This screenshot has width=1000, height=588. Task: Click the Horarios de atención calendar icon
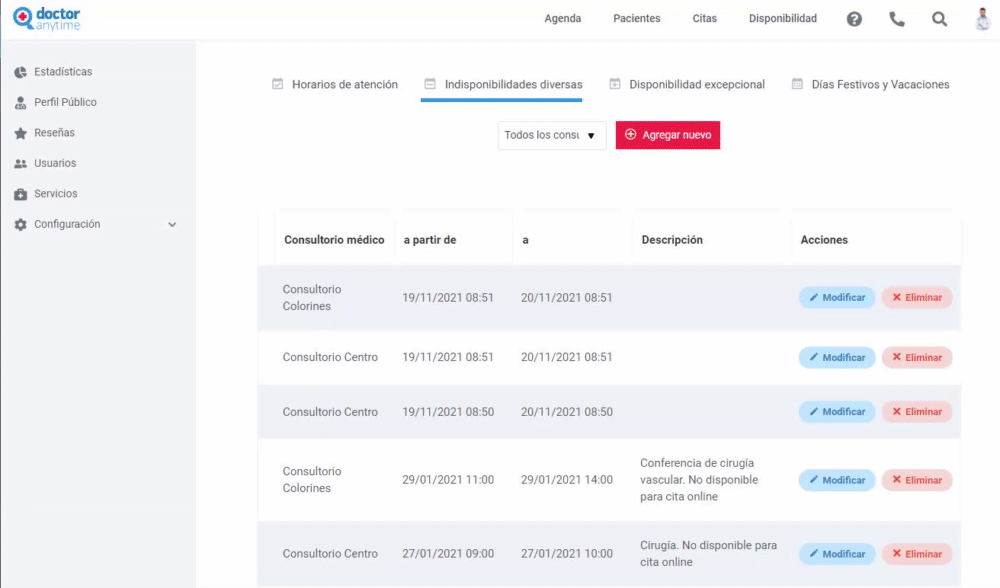pos(277,84)
